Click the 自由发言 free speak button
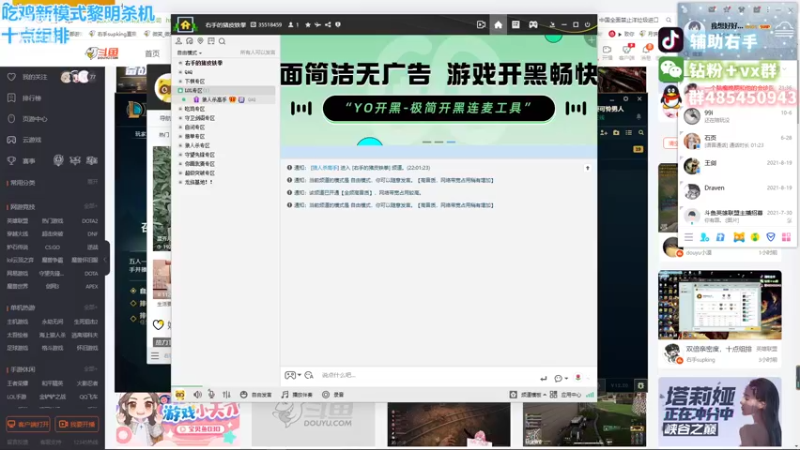The height and width of the screenshot is (450, 800). coord(256,394)
